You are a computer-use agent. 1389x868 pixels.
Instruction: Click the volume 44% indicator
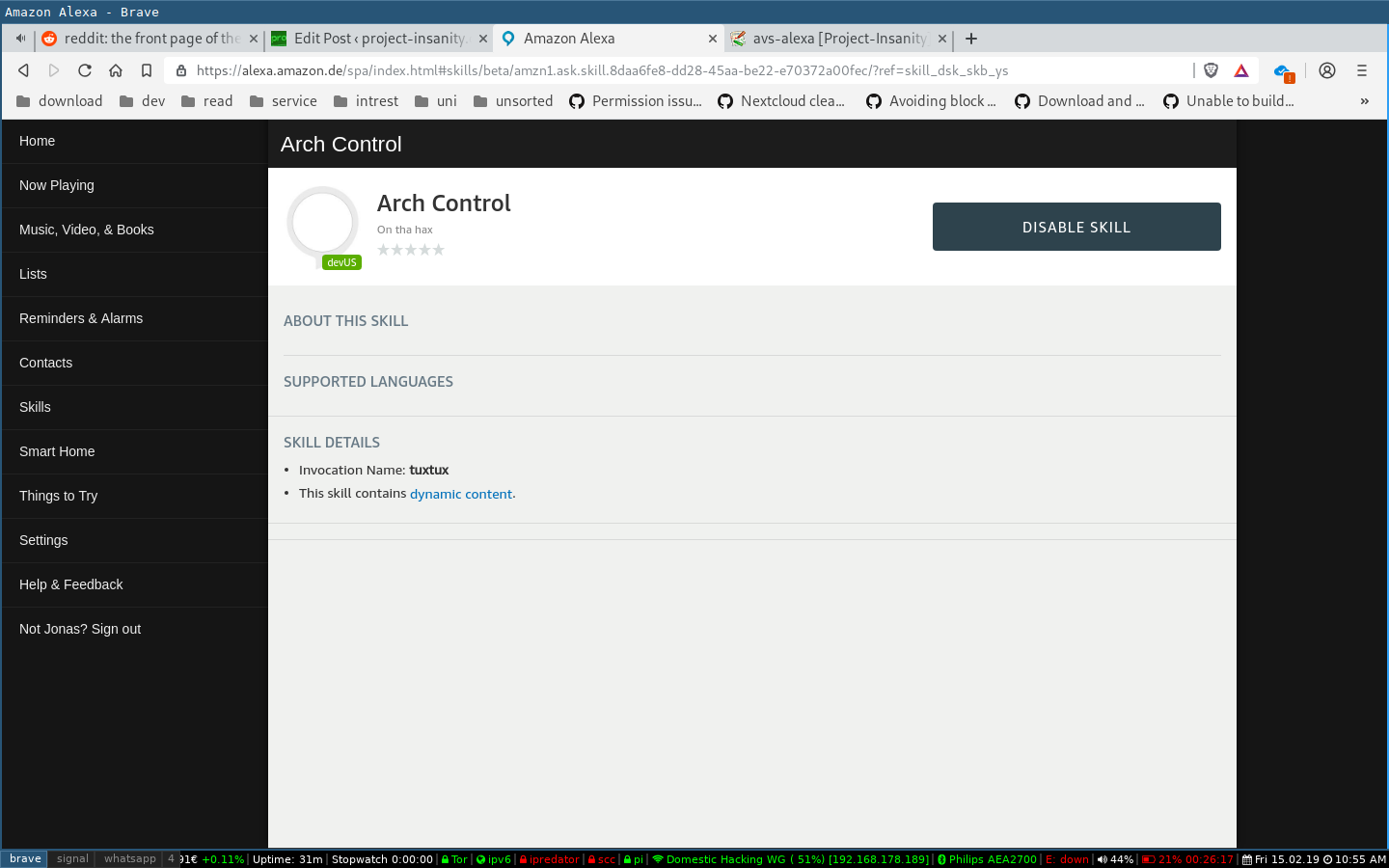pos(1115,859)
